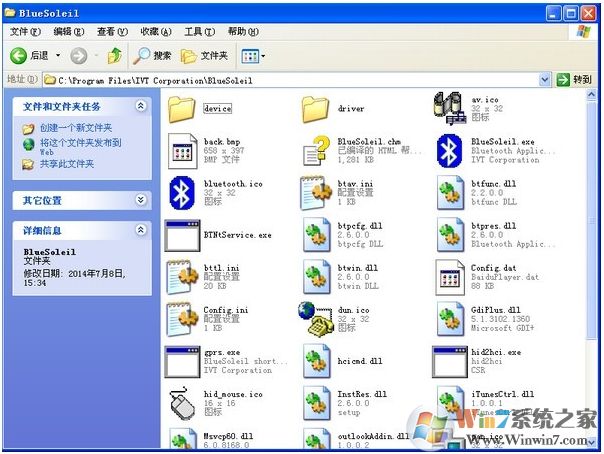Open the device folder icon
Image resolution: width=604 pixels, height=454 pixels.
(181, 109)
